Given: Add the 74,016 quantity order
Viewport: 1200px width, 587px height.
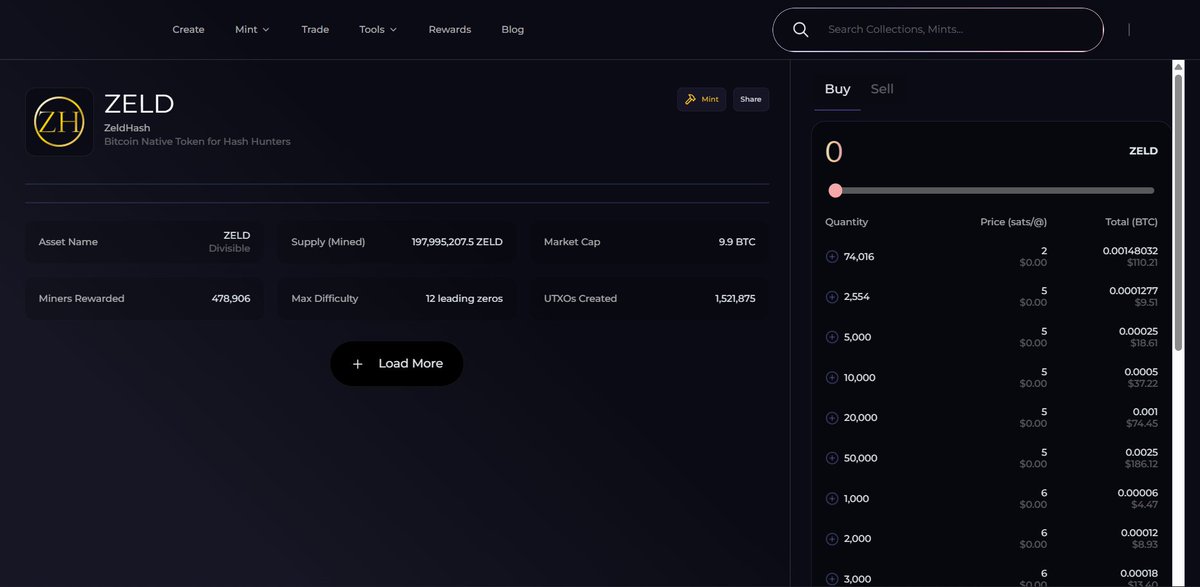Looking at the screenshot, I should [x=832, y=257].
